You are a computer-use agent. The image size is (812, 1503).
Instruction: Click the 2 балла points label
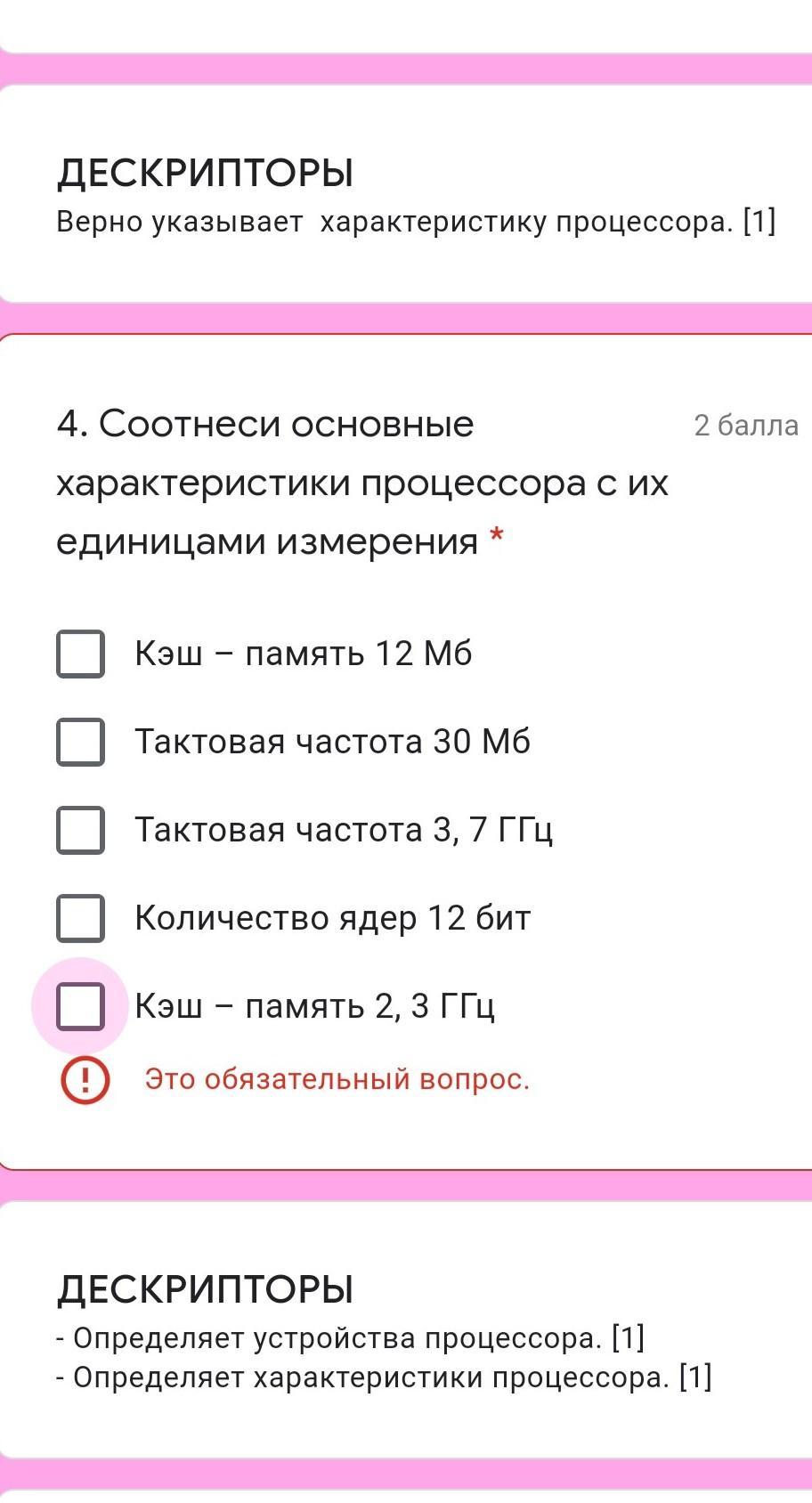point(745,426)
